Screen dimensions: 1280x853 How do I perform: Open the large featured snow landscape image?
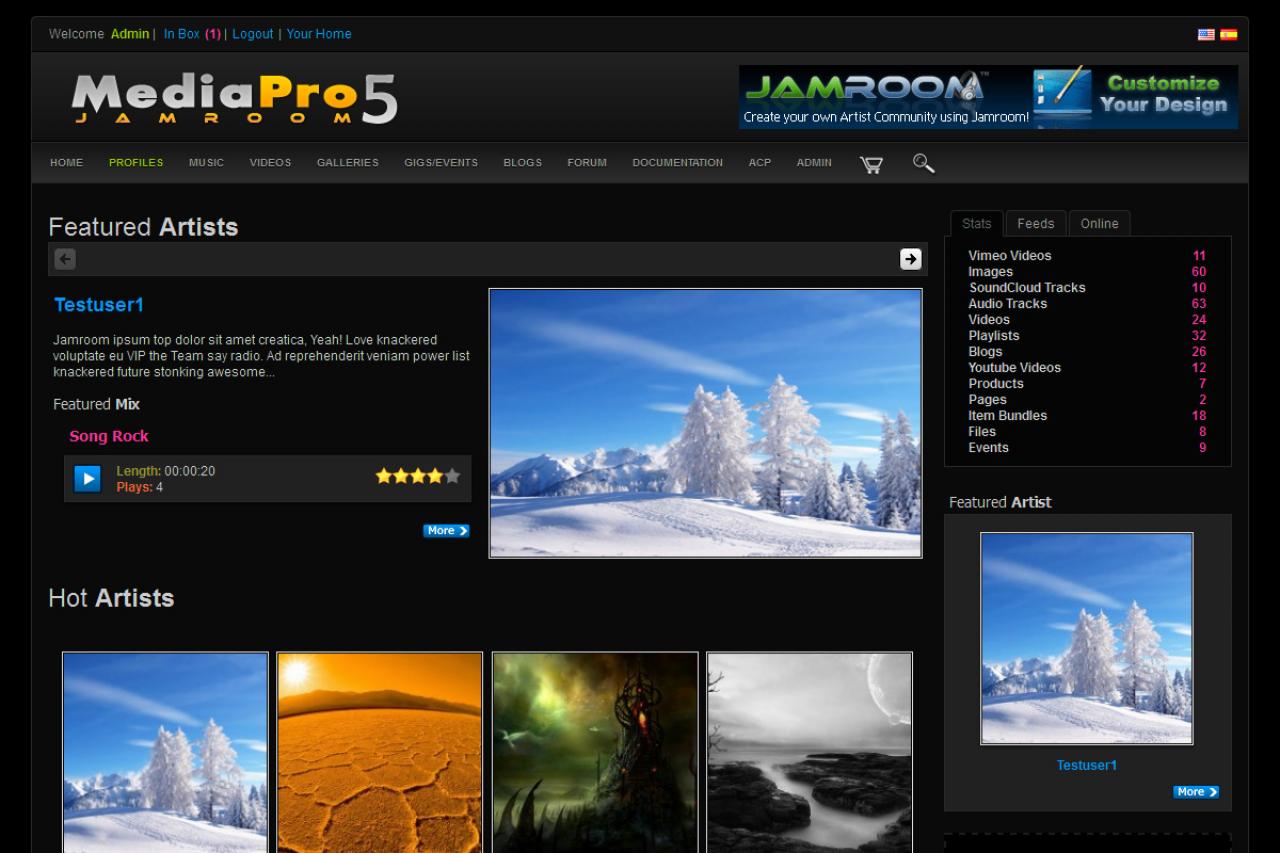[x=705, y=423]
